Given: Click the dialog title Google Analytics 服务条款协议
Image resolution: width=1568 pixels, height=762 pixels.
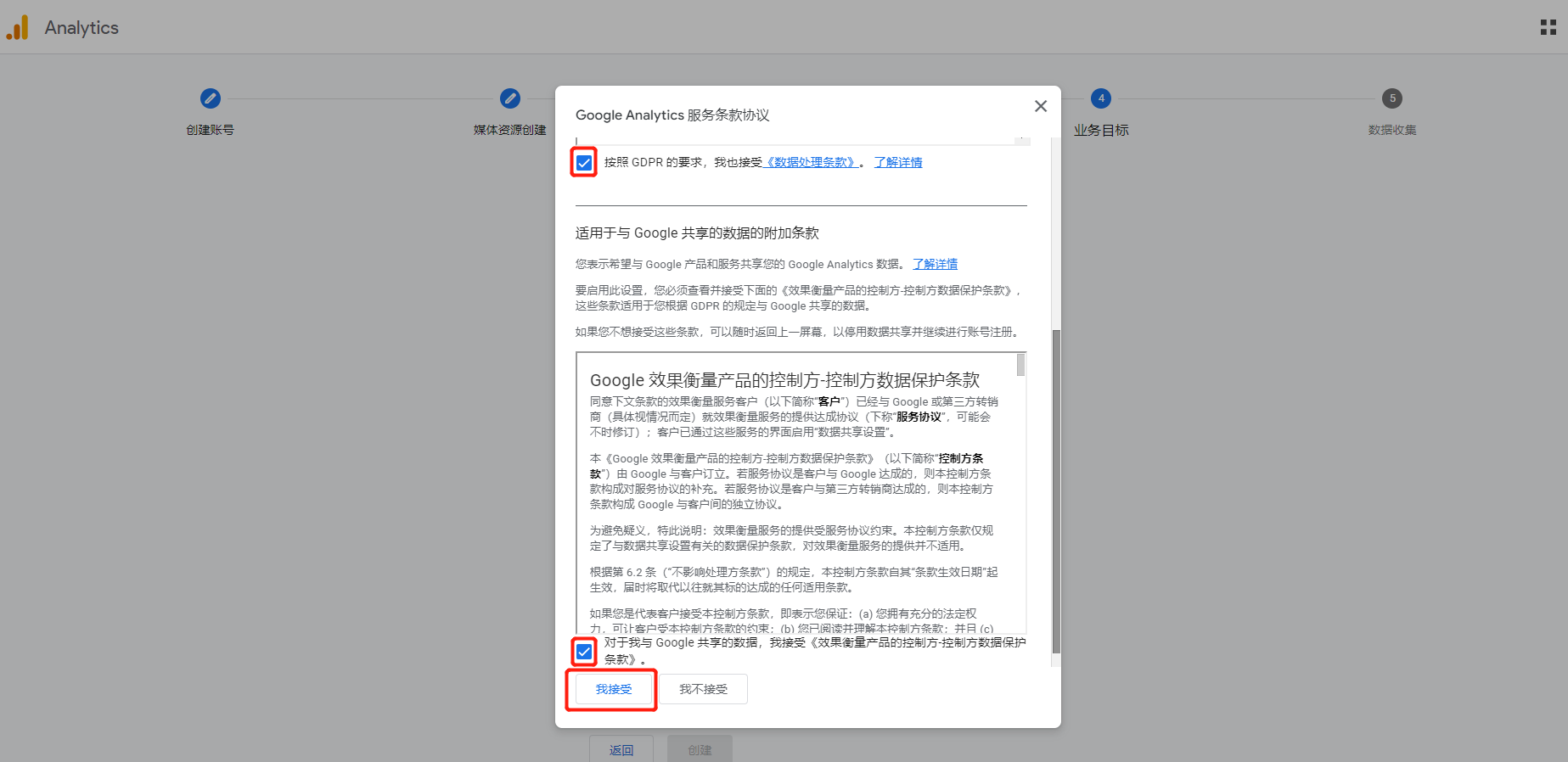Looking at the screenshot, I should (x=672, y=115).
